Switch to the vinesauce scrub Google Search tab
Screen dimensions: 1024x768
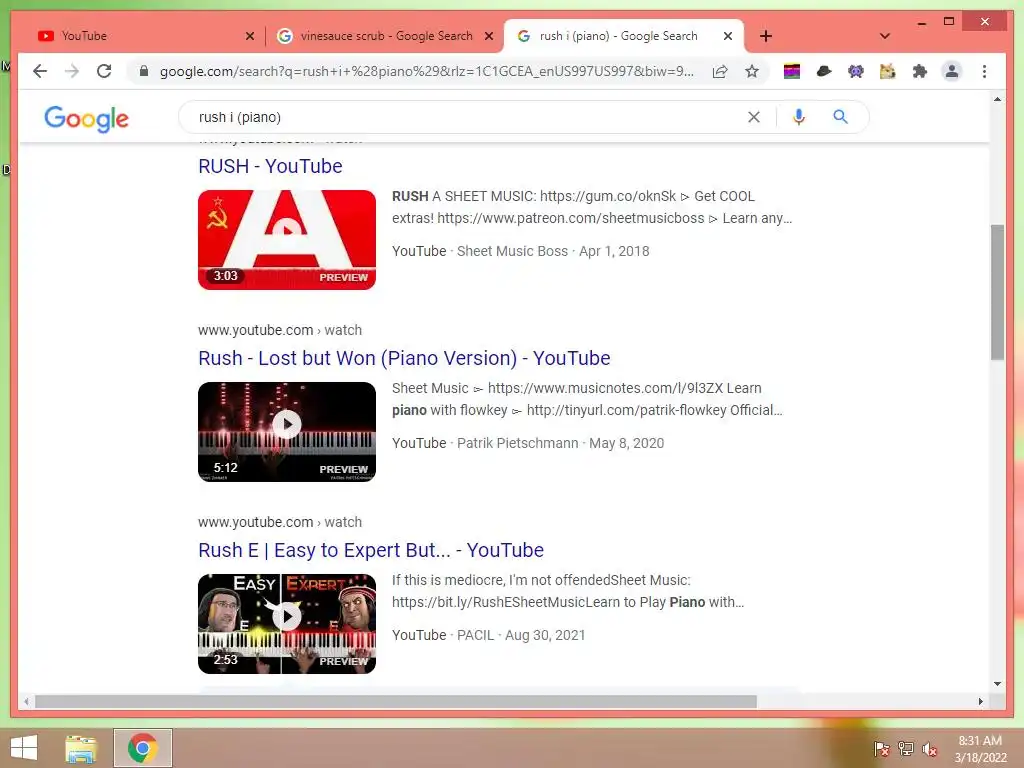pos(384,36)
